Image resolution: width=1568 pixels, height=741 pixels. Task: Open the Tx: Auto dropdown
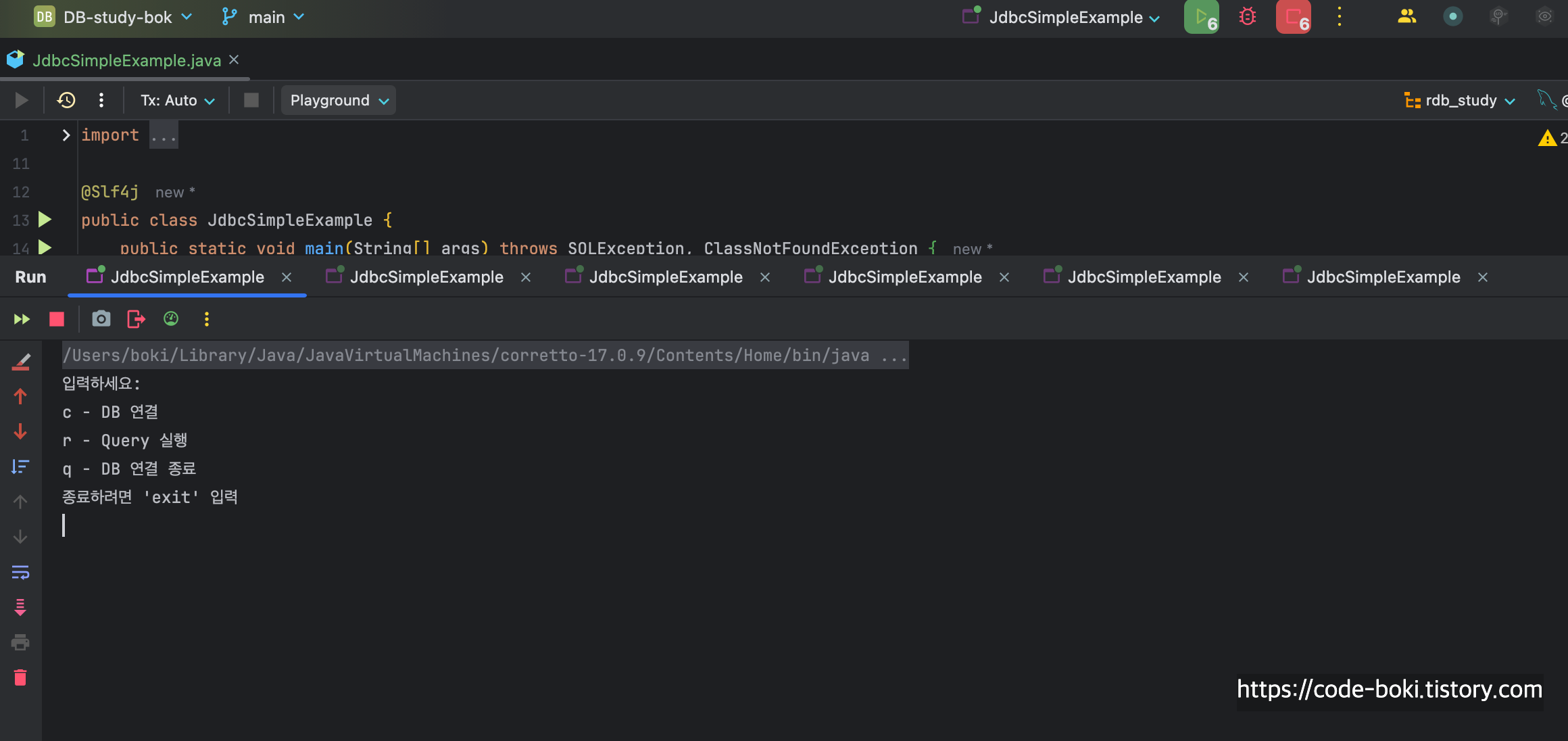pos(177,101)
